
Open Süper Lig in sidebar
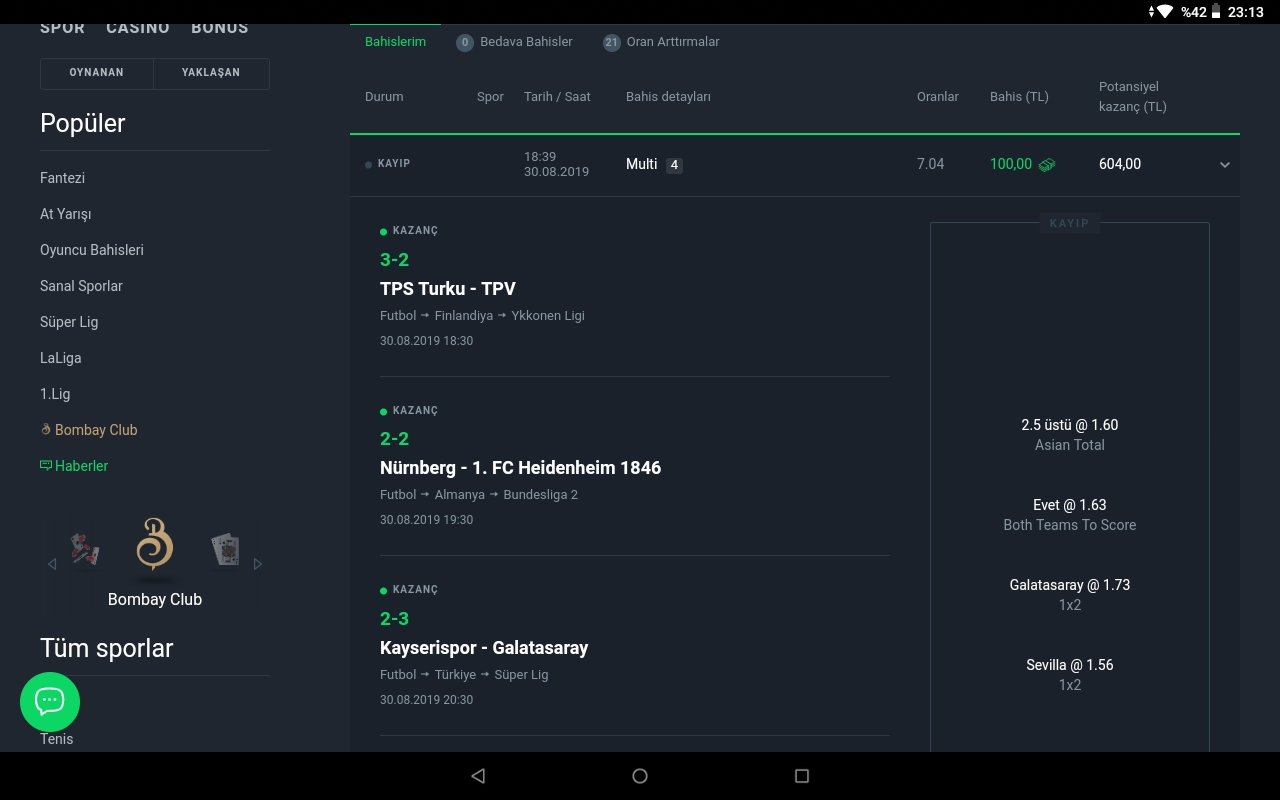click(69, 322)
